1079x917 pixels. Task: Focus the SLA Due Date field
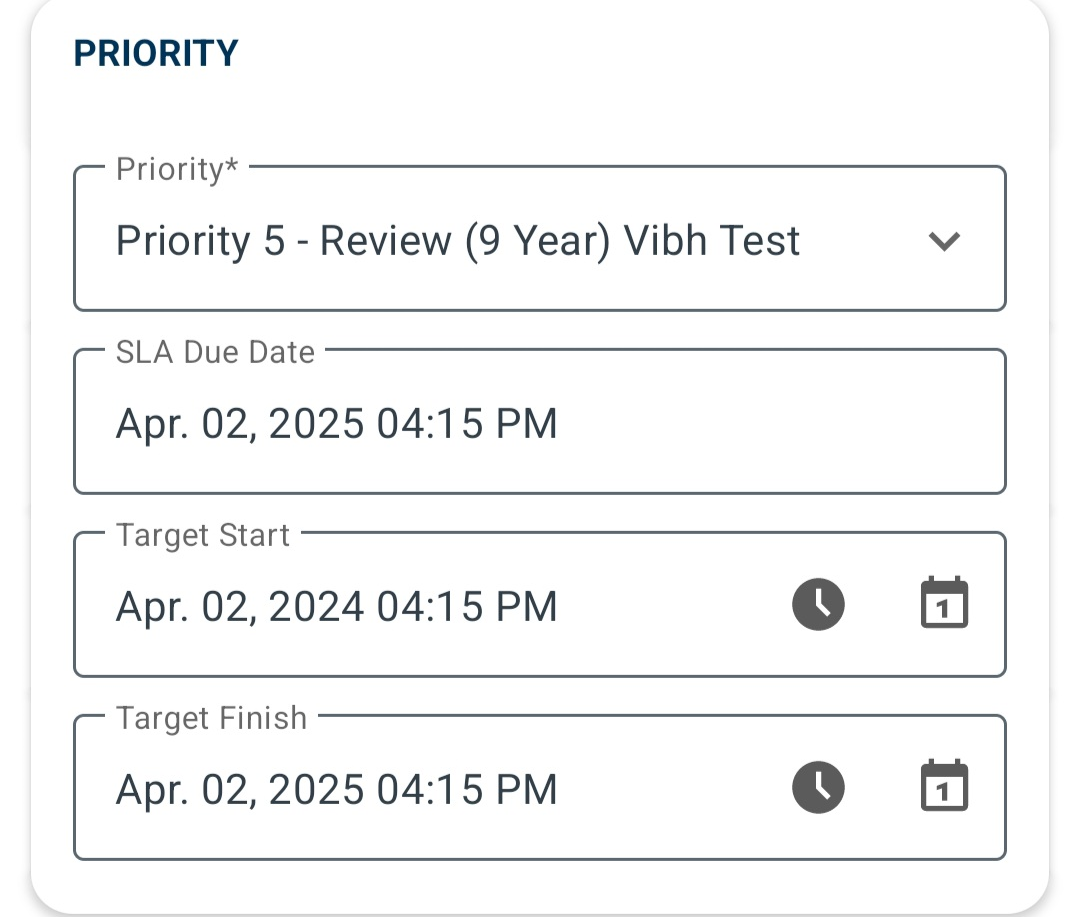tap(540, 422)
